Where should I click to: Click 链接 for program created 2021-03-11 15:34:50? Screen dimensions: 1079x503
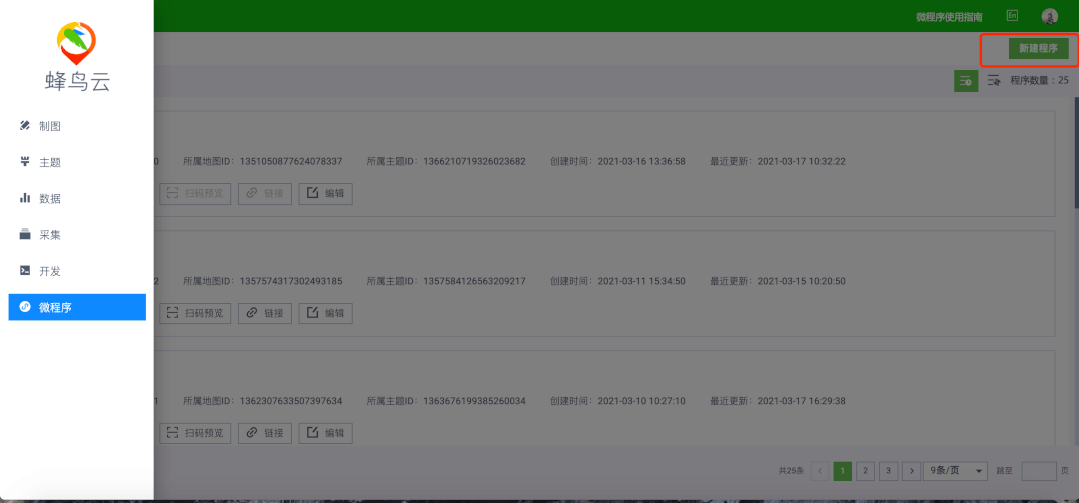point(265,312)
